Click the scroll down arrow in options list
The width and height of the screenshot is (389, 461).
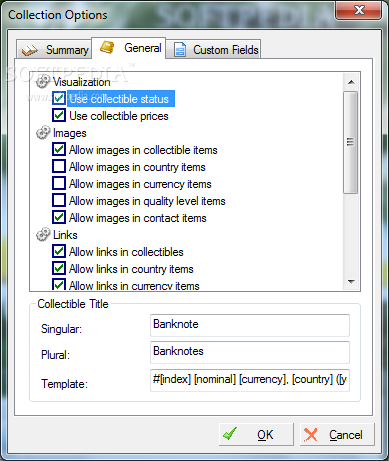tap(351, 282)
